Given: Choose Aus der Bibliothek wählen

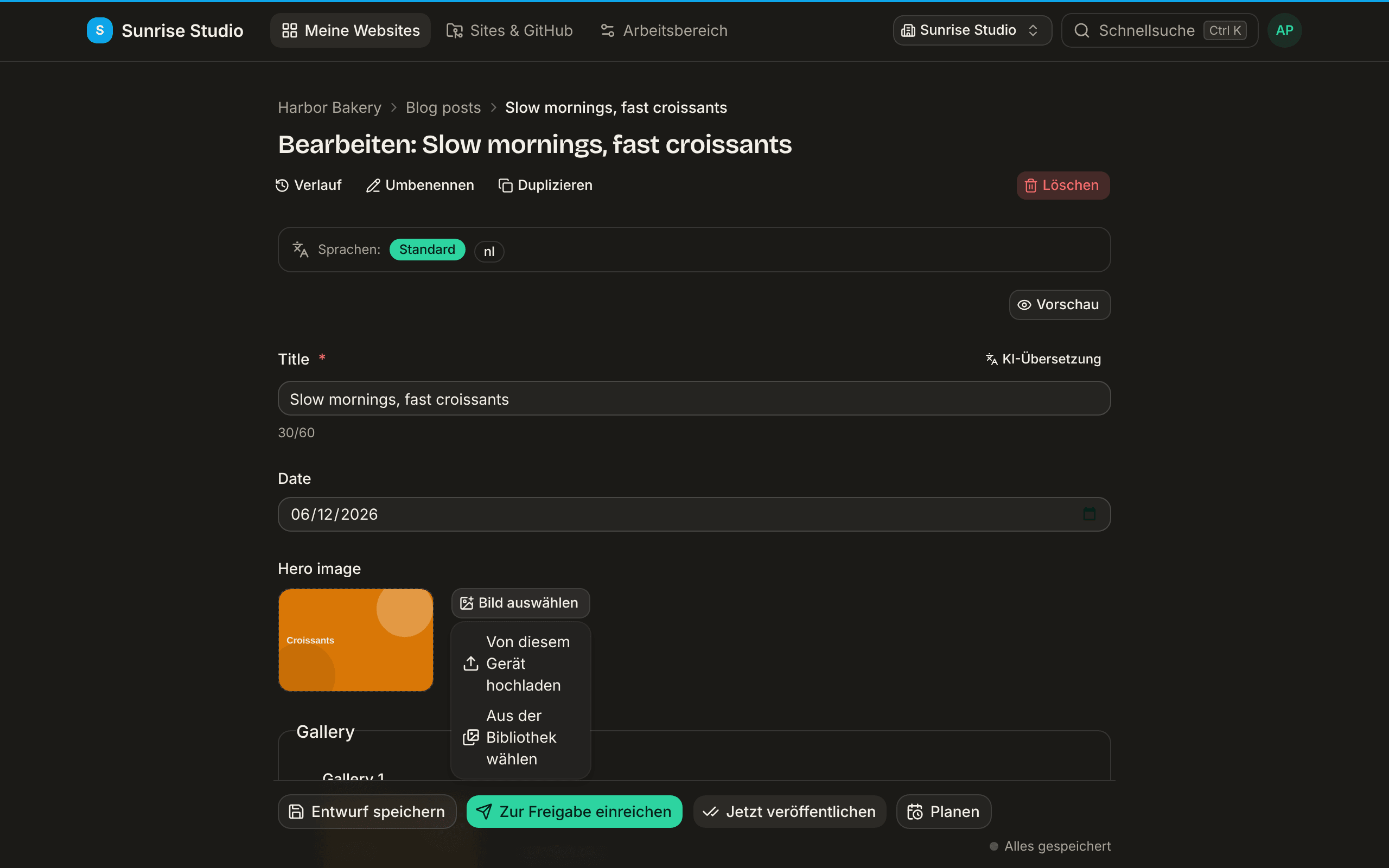Looking at the screenshot, I should pyautogui.click(x=520, y=737).
